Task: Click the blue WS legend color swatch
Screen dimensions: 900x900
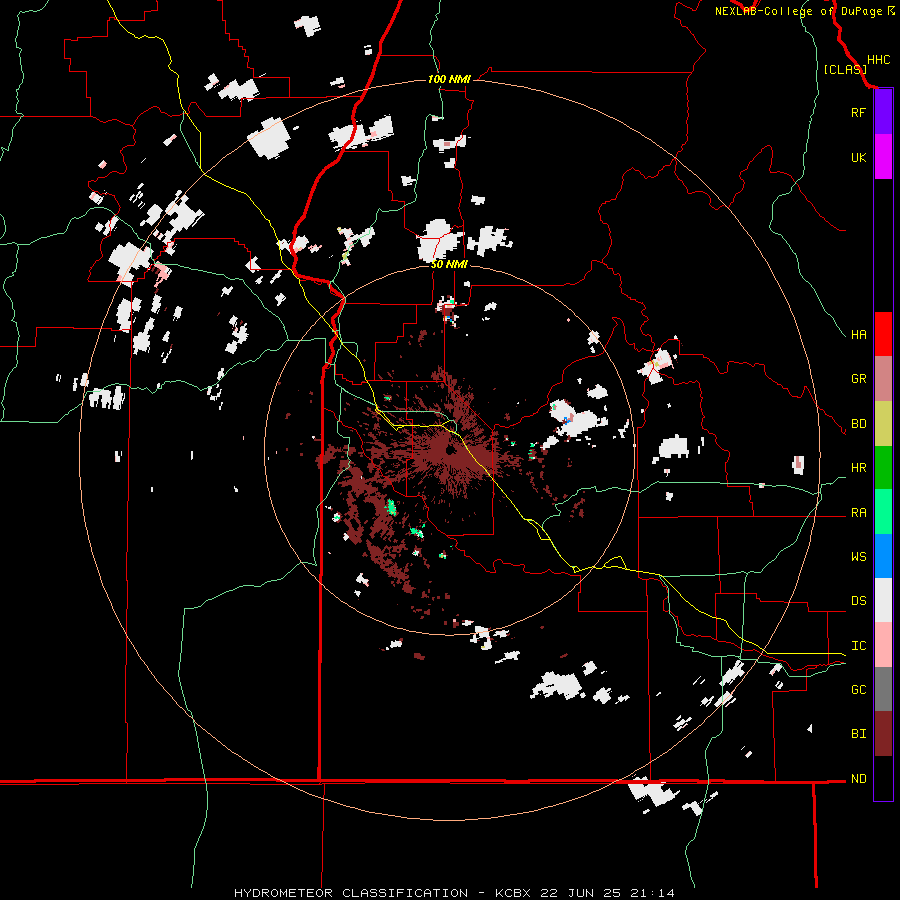Action: (x=883, y=556)
